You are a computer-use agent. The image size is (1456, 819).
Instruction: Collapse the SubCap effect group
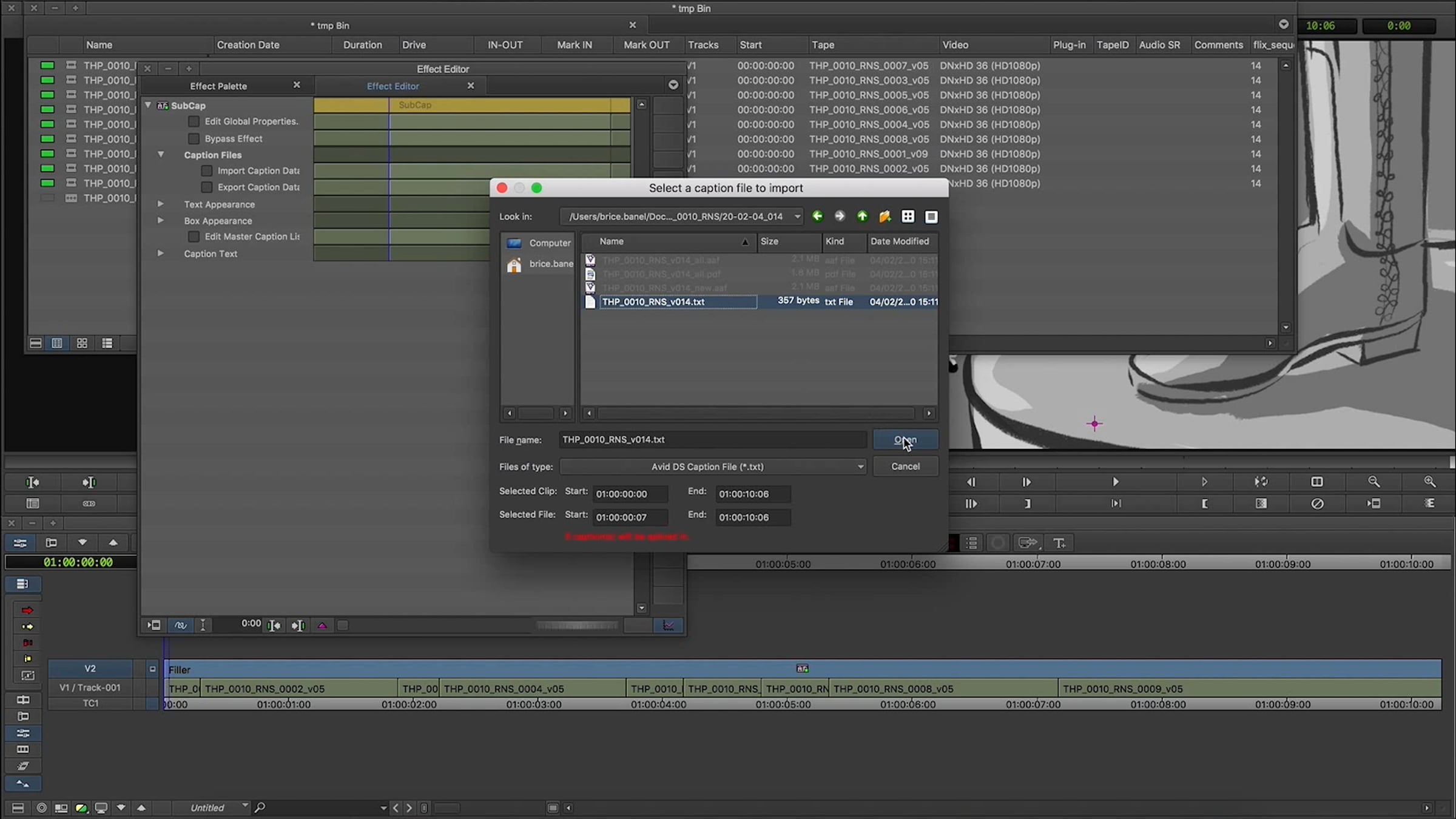pos(148,105)
